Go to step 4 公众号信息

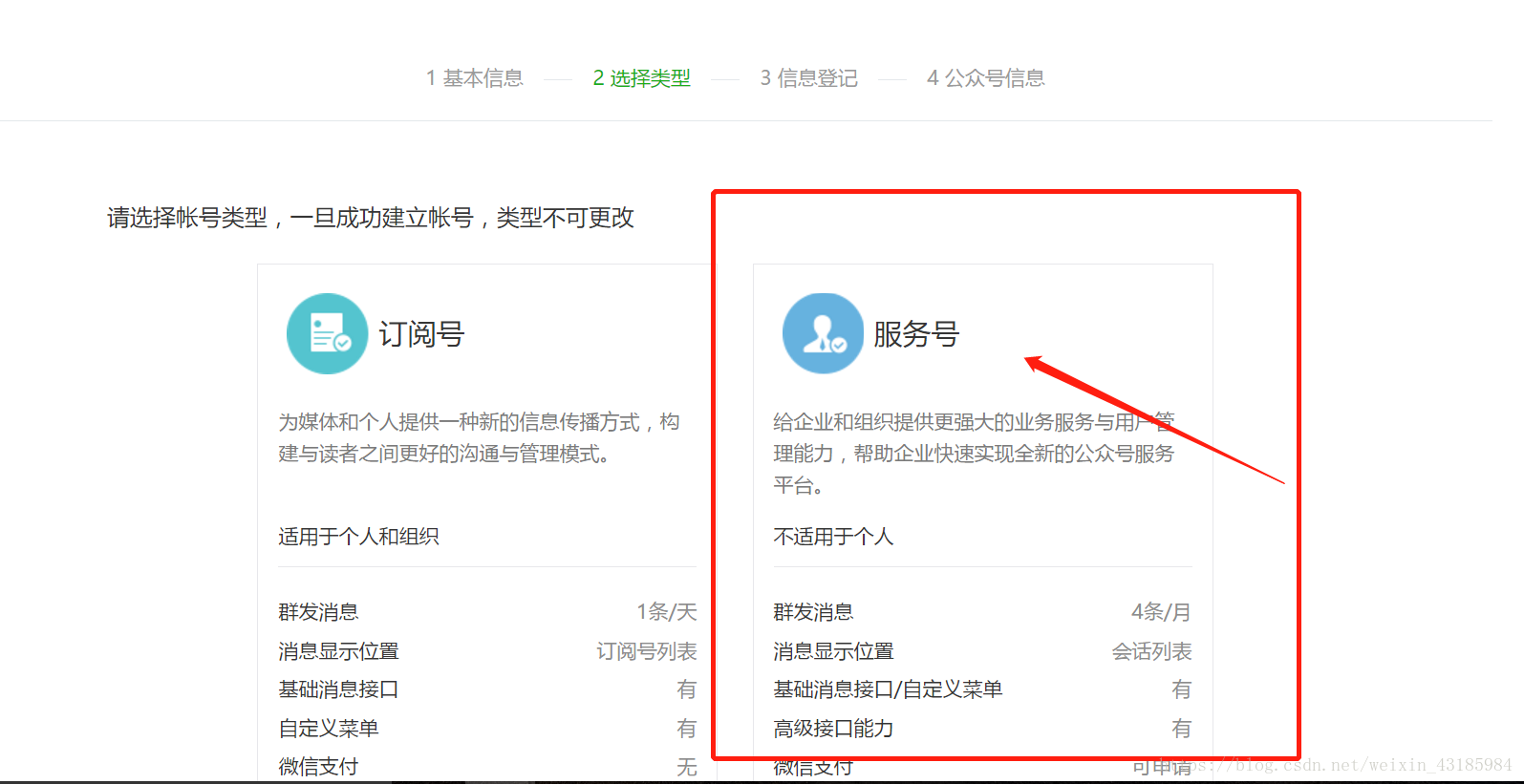pos(985,78)
